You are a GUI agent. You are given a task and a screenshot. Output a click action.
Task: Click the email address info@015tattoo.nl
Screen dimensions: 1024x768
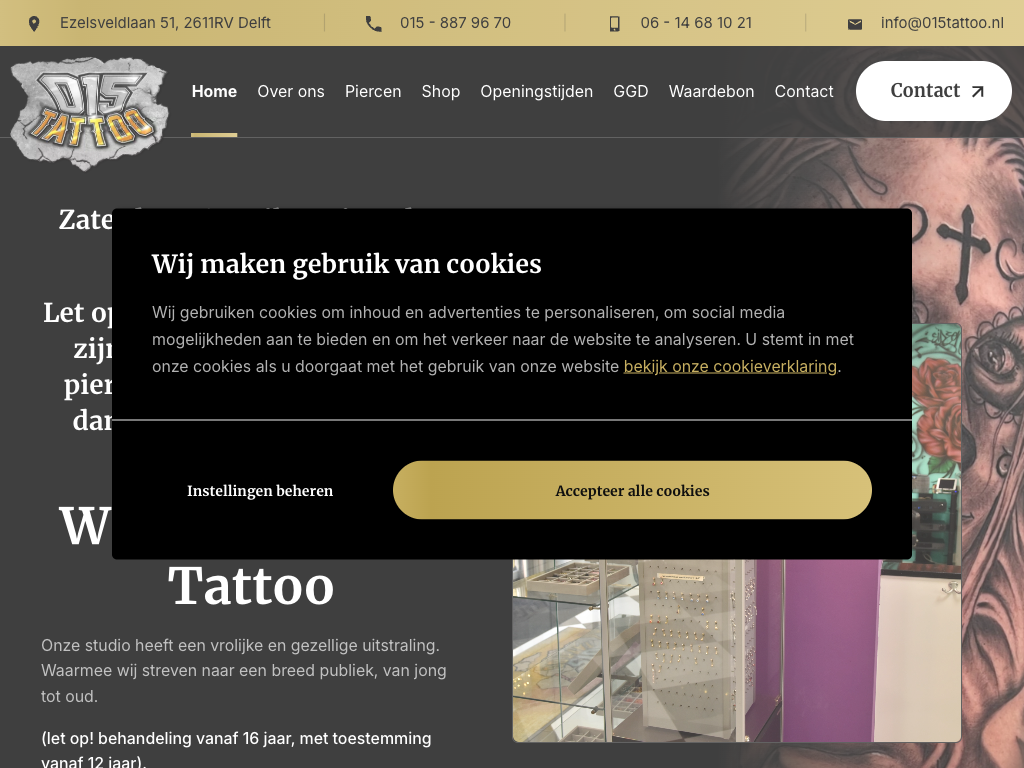tap(942, 23)
